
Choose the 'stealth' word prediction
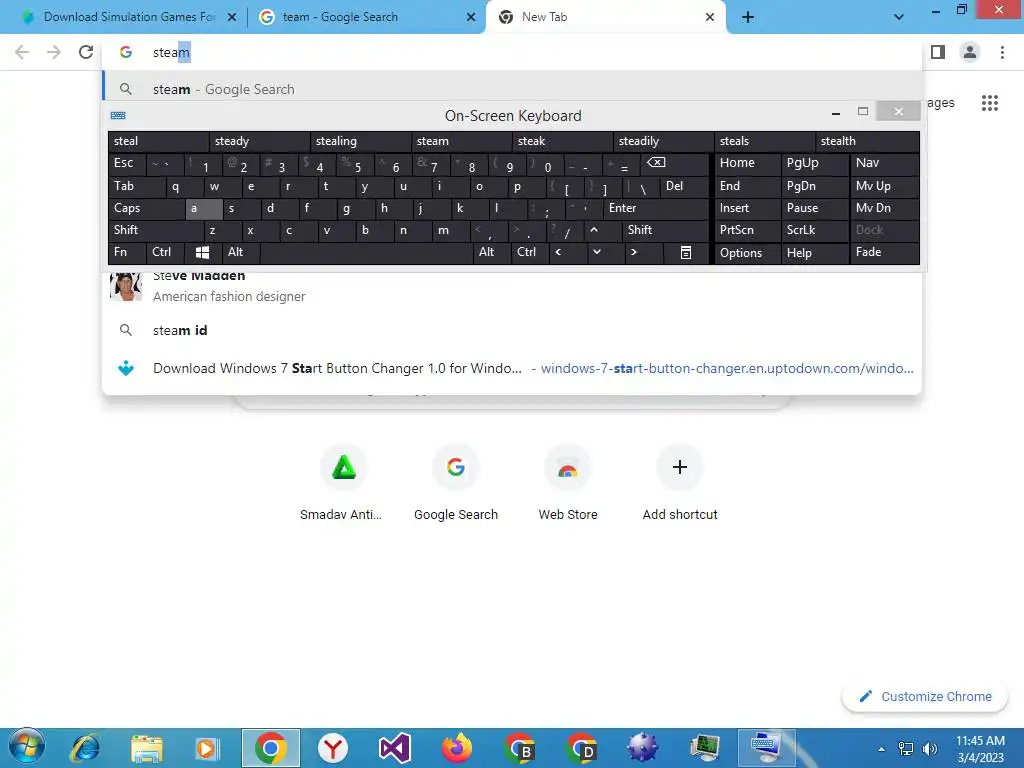(867, 141)
